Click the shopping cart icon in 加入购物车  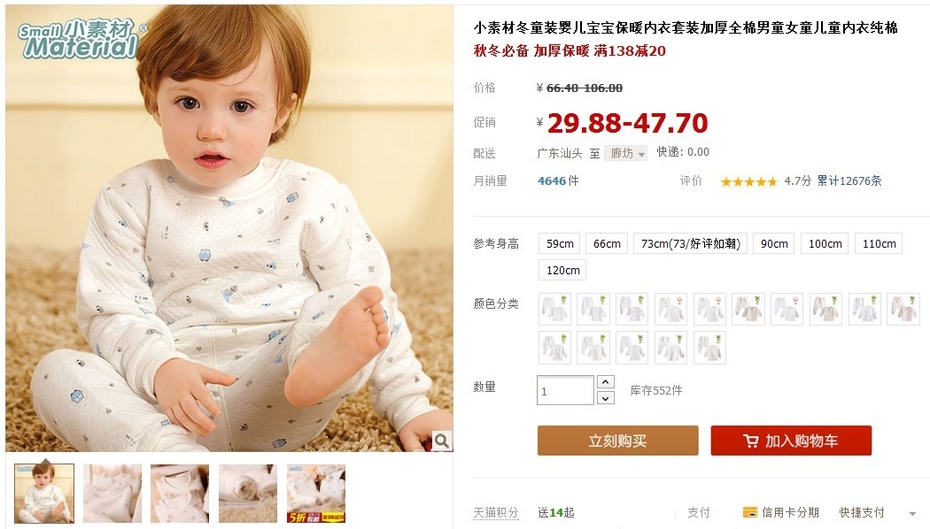click(x=750, y=441)
